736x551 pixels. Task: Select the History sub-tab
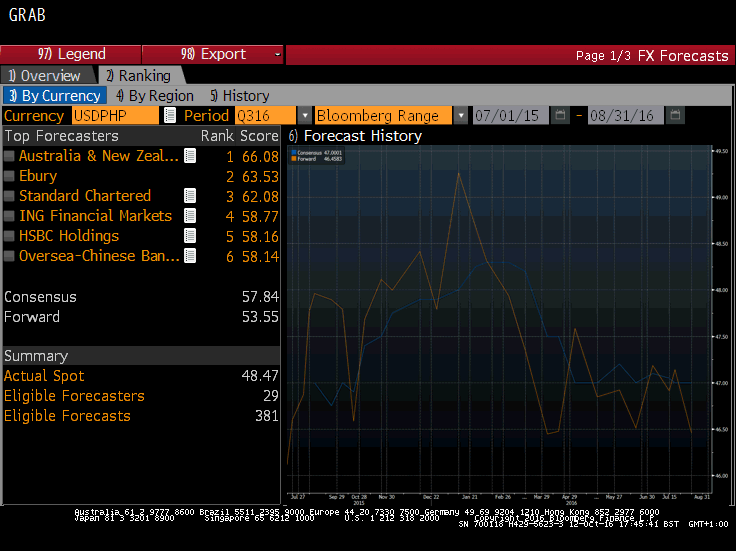tap(240, 96)
